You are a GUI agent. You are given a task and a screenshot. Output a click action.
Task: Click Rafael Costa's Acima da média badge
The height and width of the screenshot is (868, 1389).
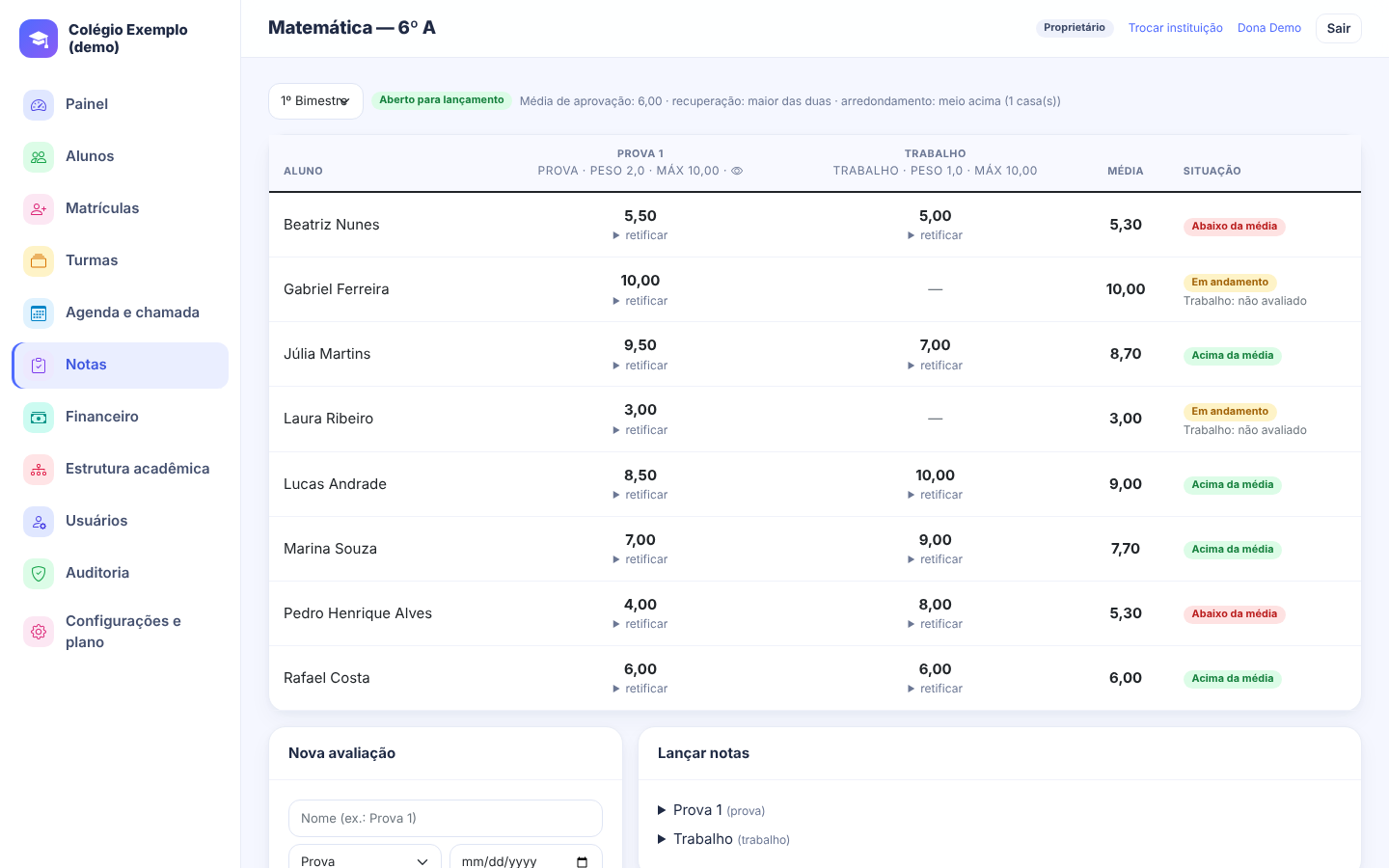1233,679
